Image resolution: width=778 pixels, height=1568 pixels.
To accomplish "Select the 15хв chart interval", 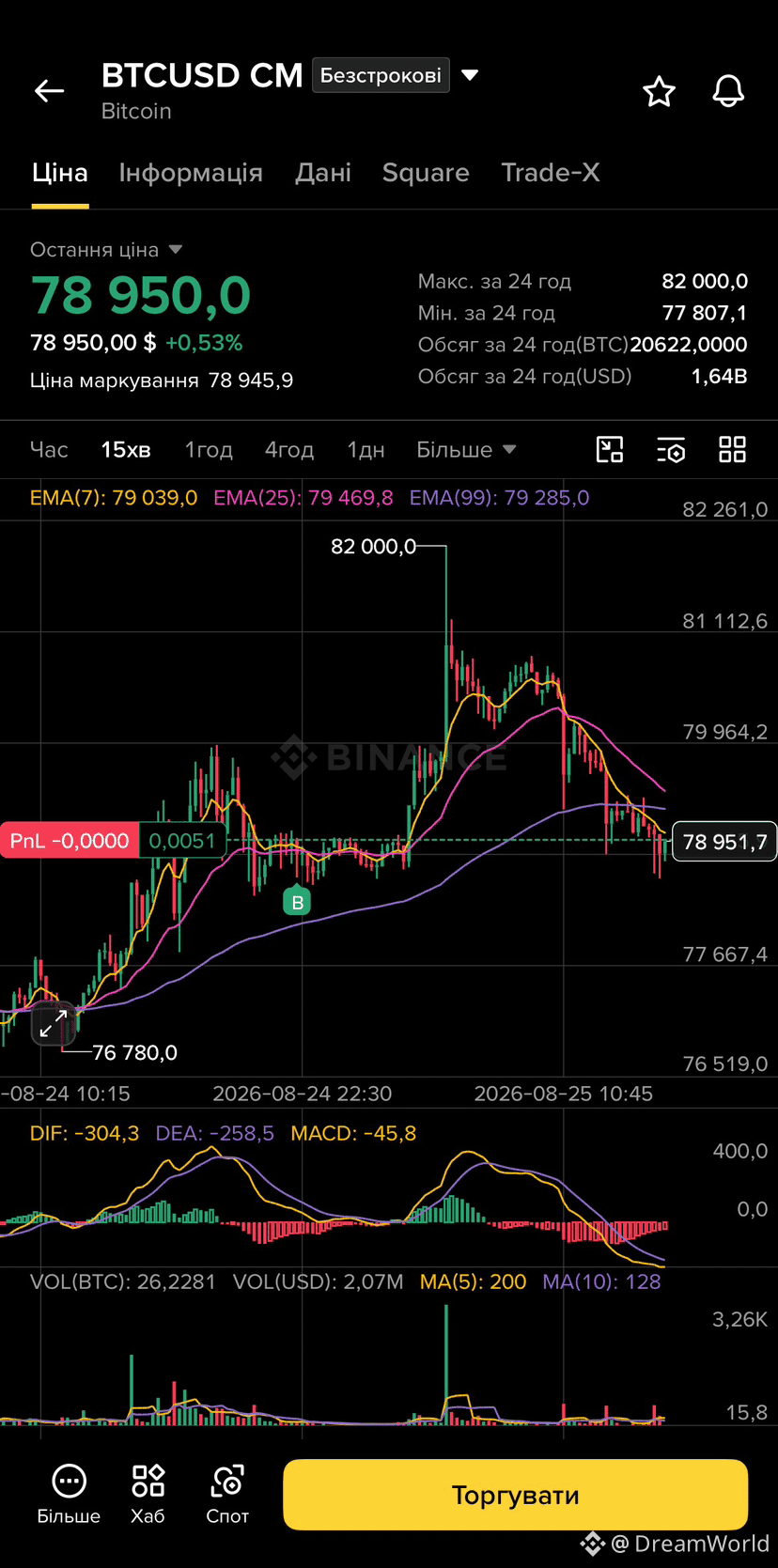I will [x=126, y=450].
